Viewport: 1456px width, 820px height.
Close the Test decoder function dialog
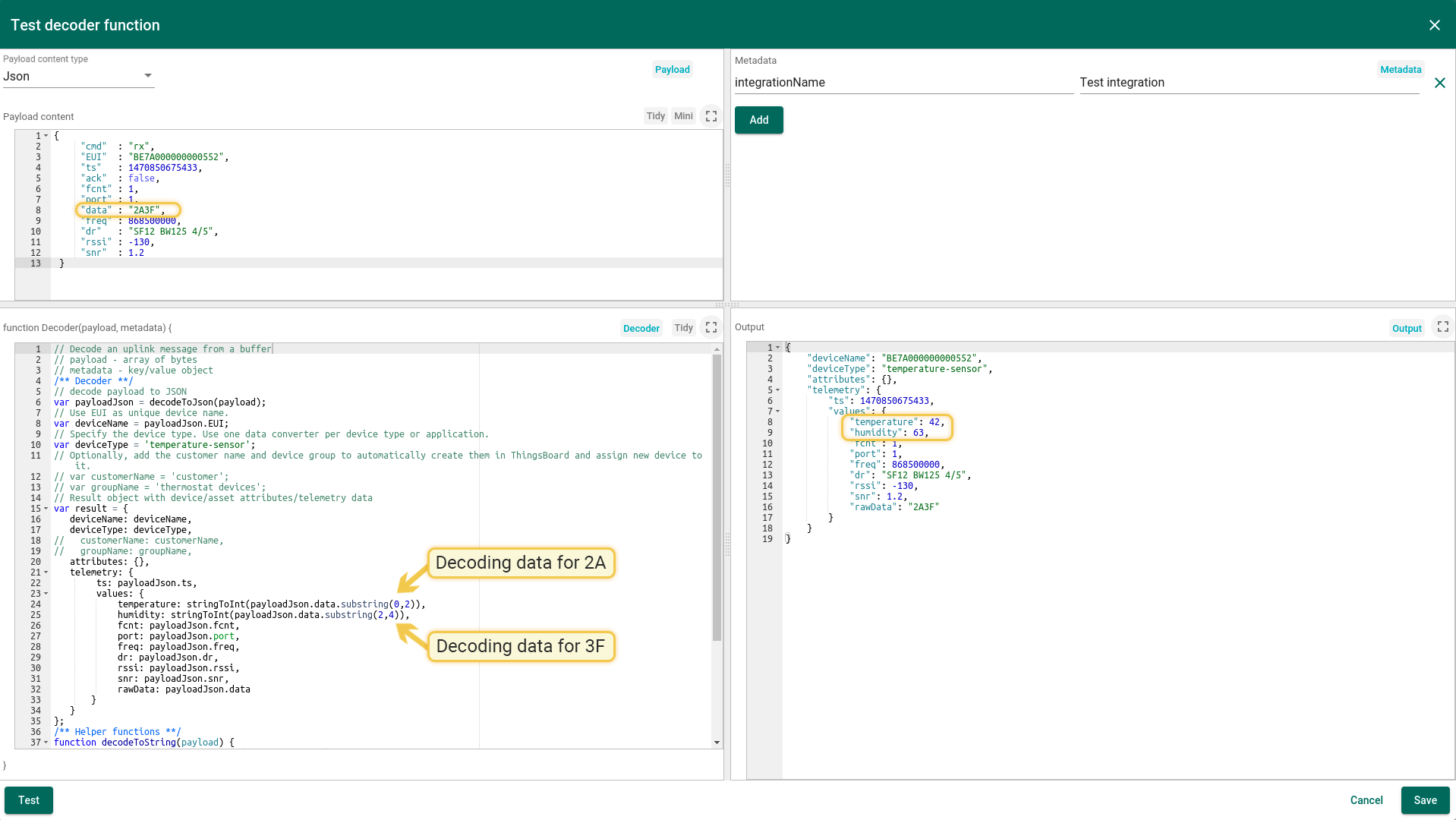click(1434, 25)
